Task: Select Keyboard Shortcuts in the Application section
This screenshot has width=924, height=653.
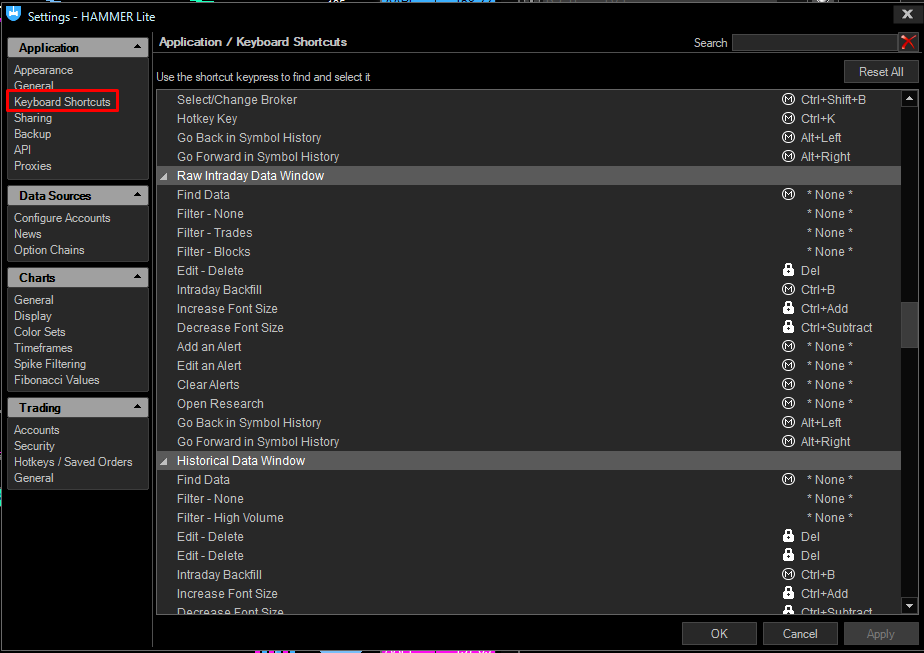Action: coord(62,101)
